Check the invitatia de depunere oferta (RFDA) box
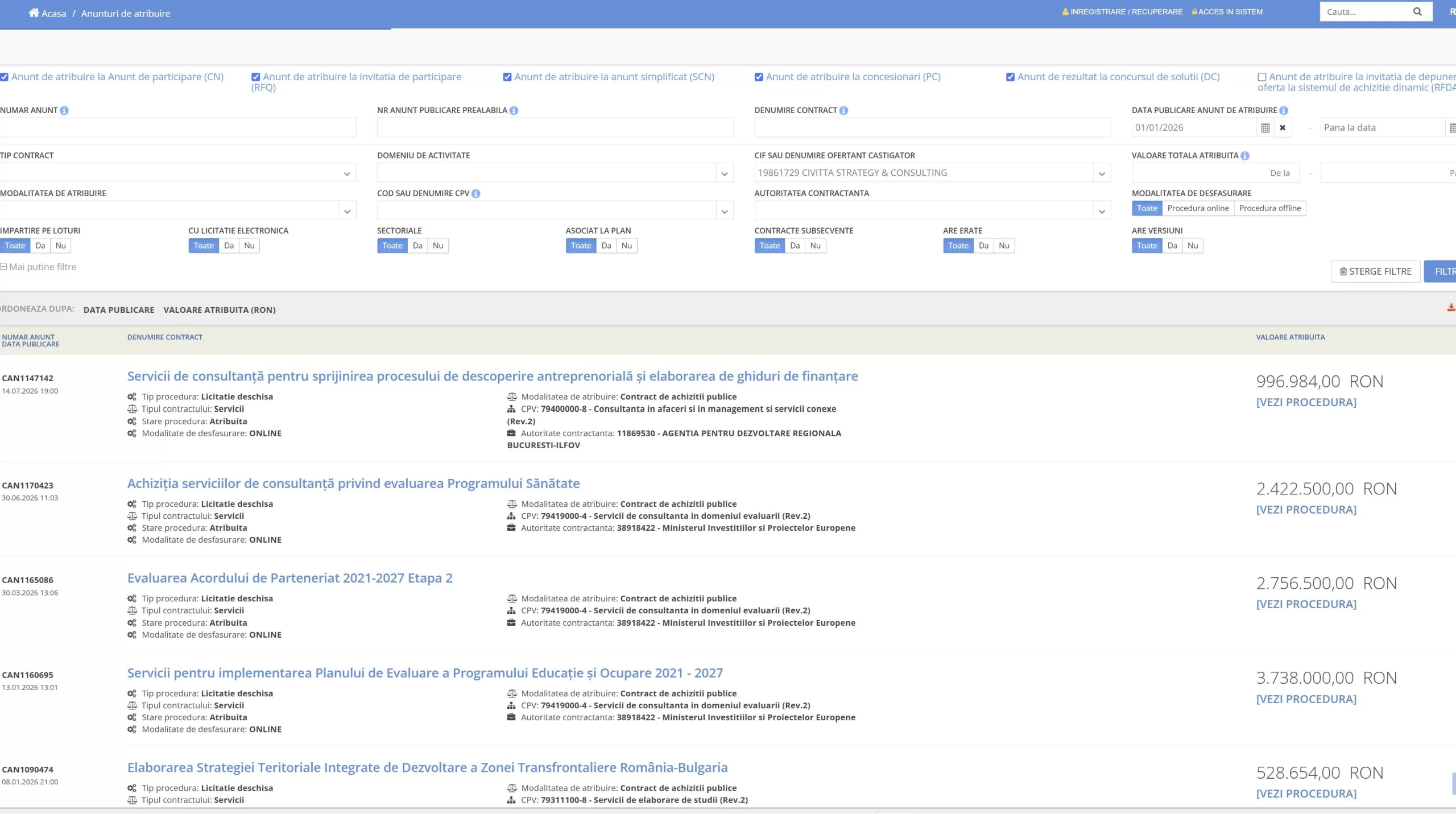The width and height of the screenshot is (1456, 814). pos(1261,77)
